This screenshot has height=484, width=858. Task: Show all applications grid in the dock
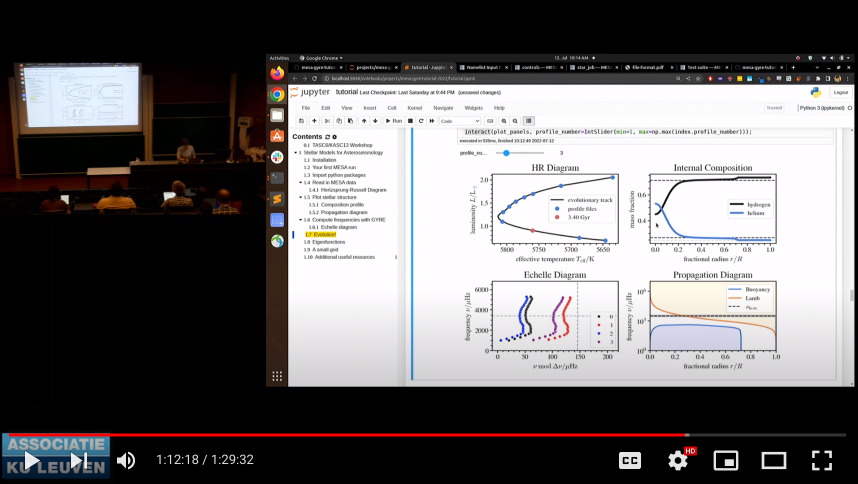[277, 376]
